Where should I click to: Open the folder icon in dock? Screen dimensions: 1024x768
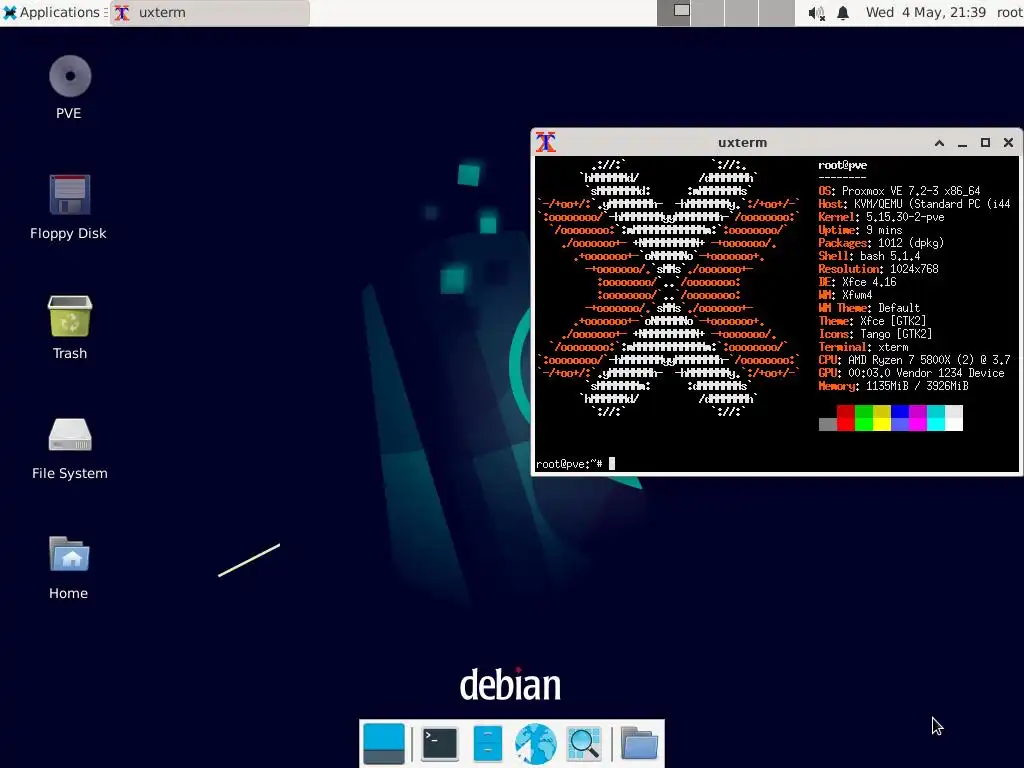click(x=639, y=744)
